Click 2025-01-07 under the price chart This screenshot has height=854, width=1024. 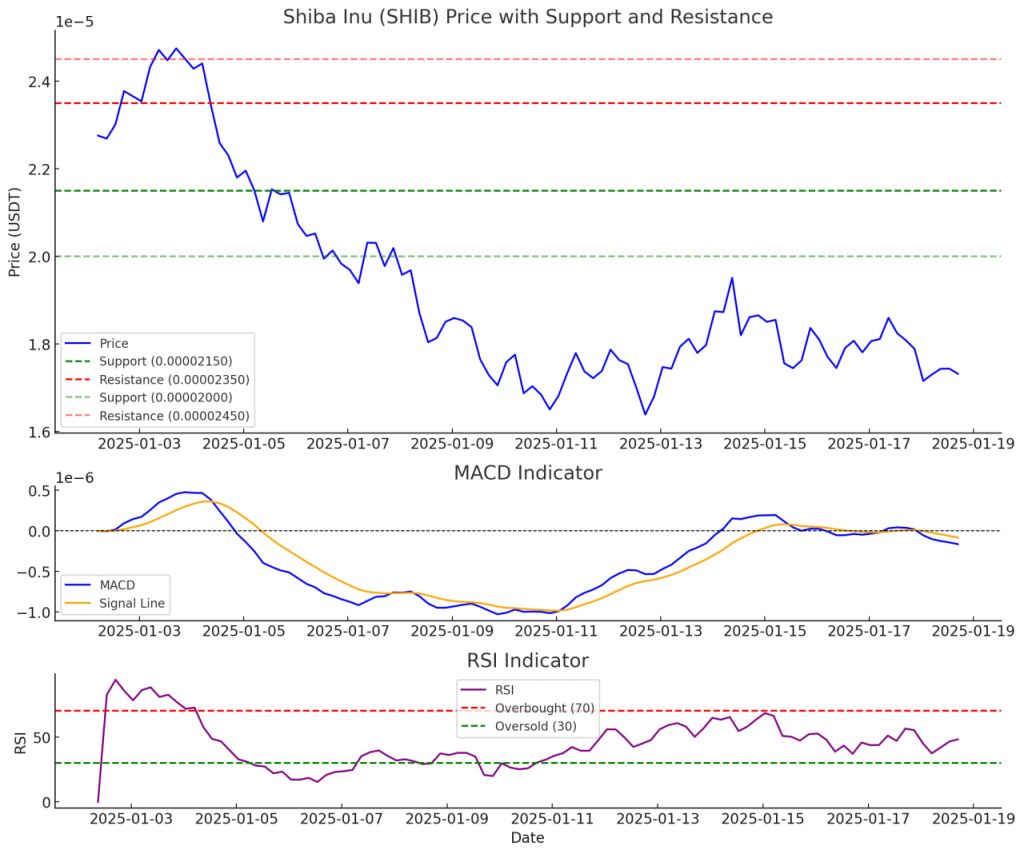coord(348,444)
